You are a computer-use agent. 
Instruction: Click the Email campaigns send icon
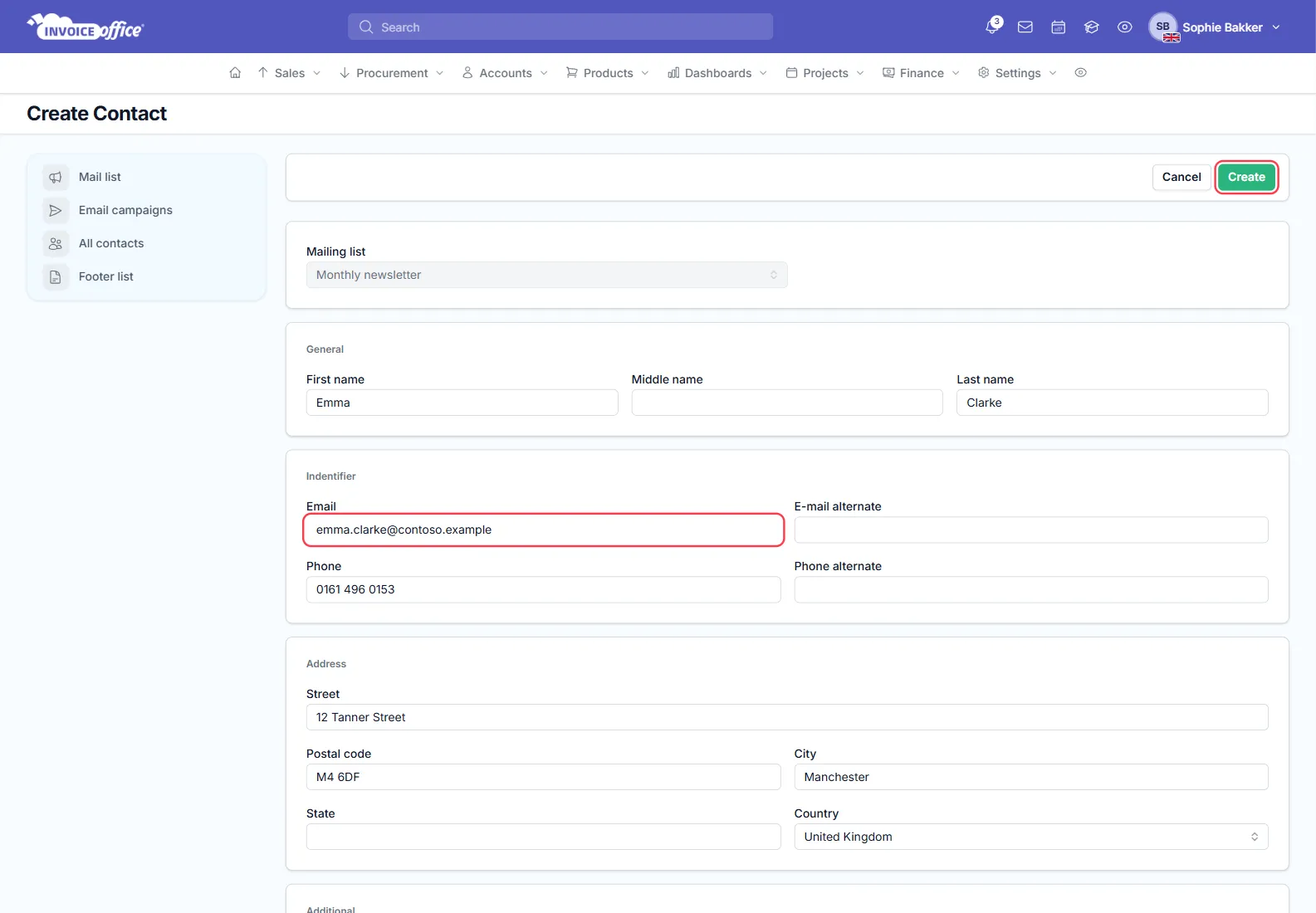[x=56, y=210]
